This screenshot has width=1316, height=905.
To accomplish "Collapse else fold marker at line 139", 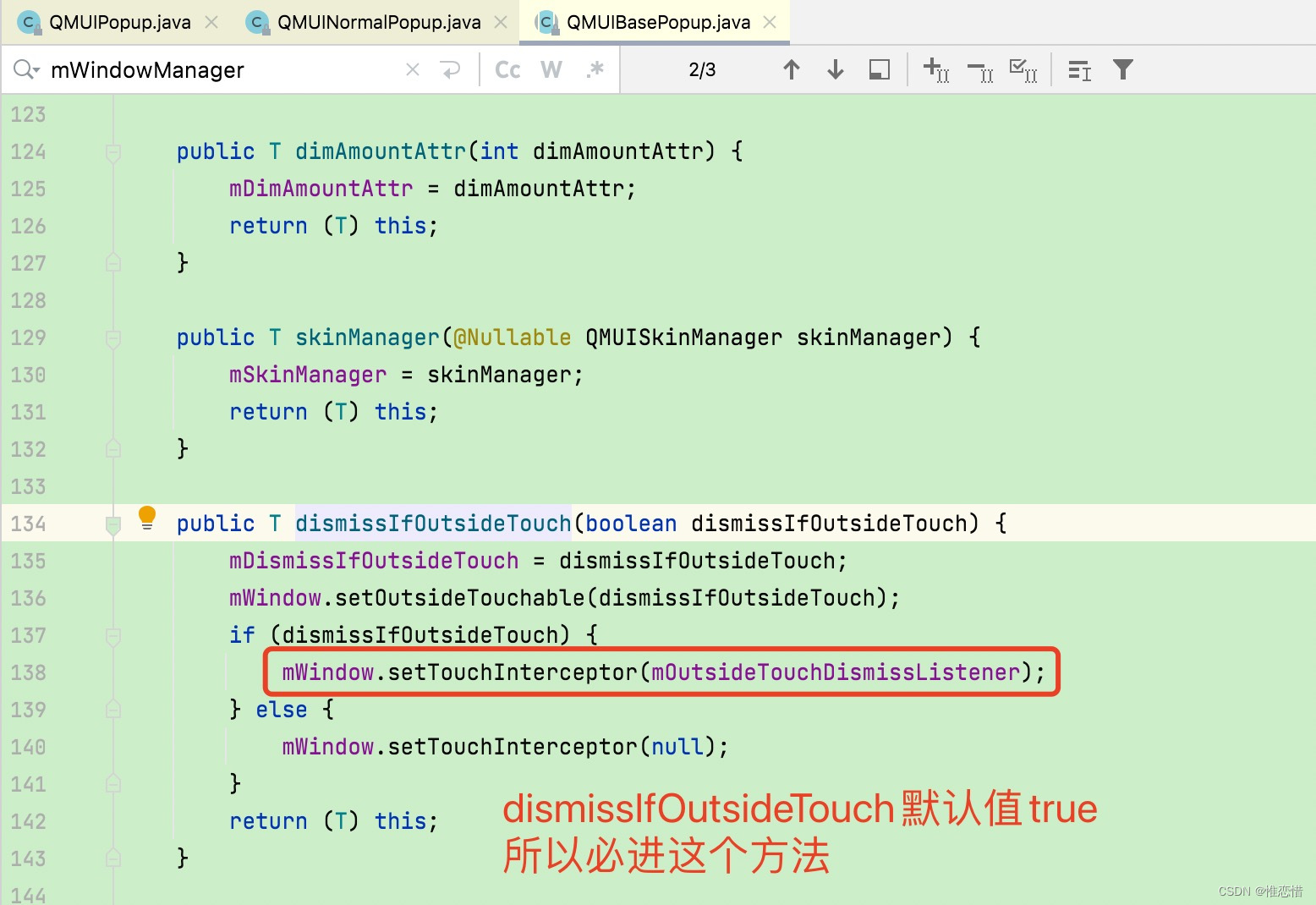I will (112, 710).
